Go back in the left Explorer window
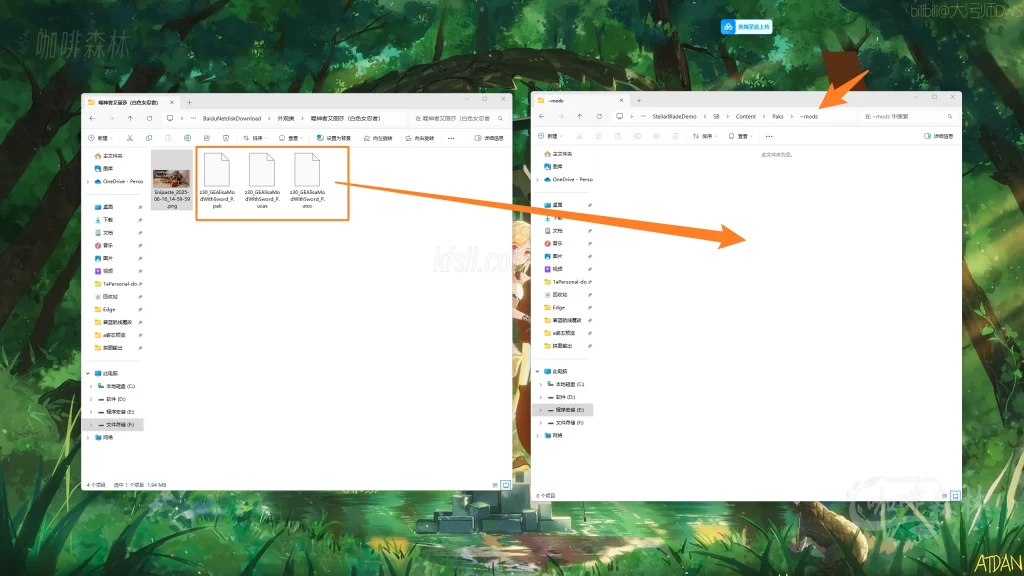 92,118
